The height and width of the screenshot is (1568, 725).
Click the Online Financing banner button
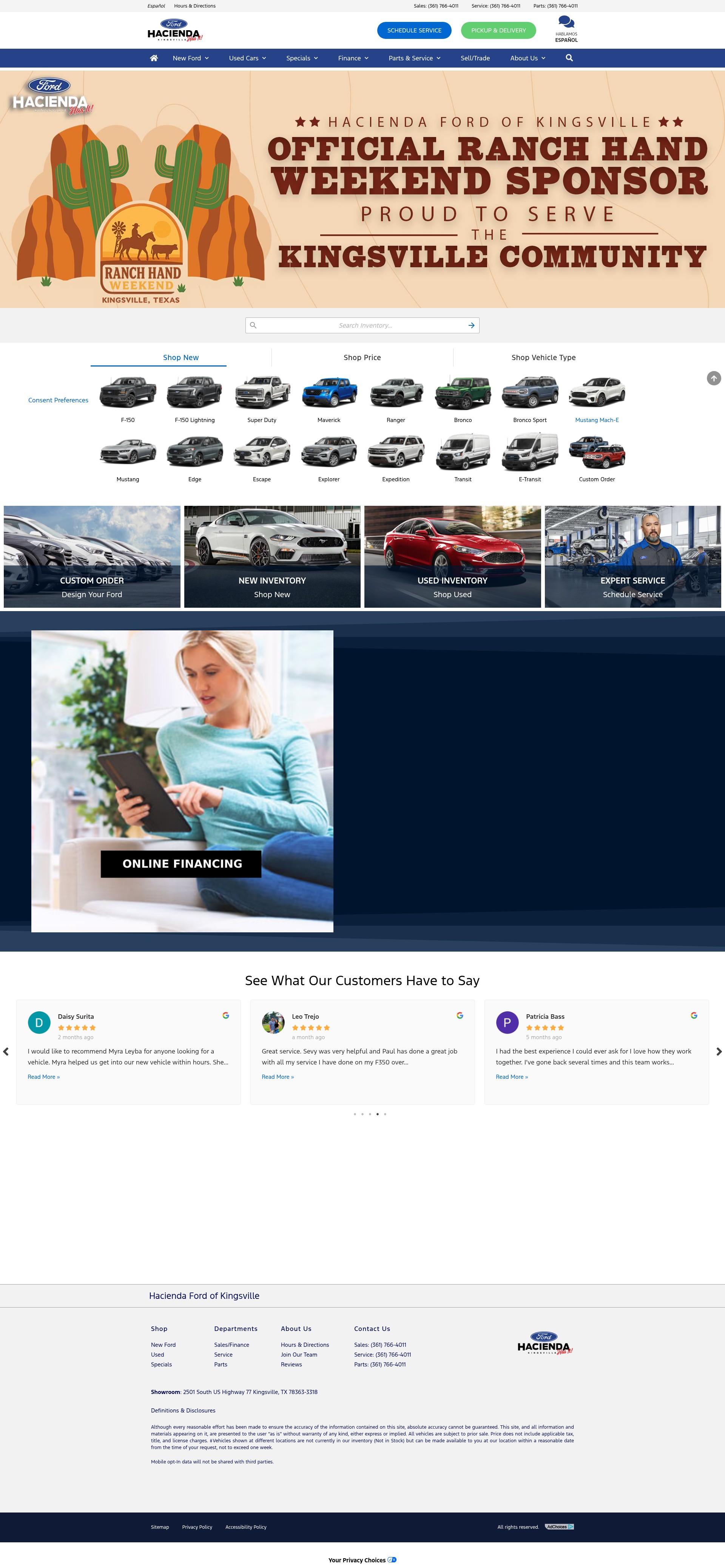181,864
